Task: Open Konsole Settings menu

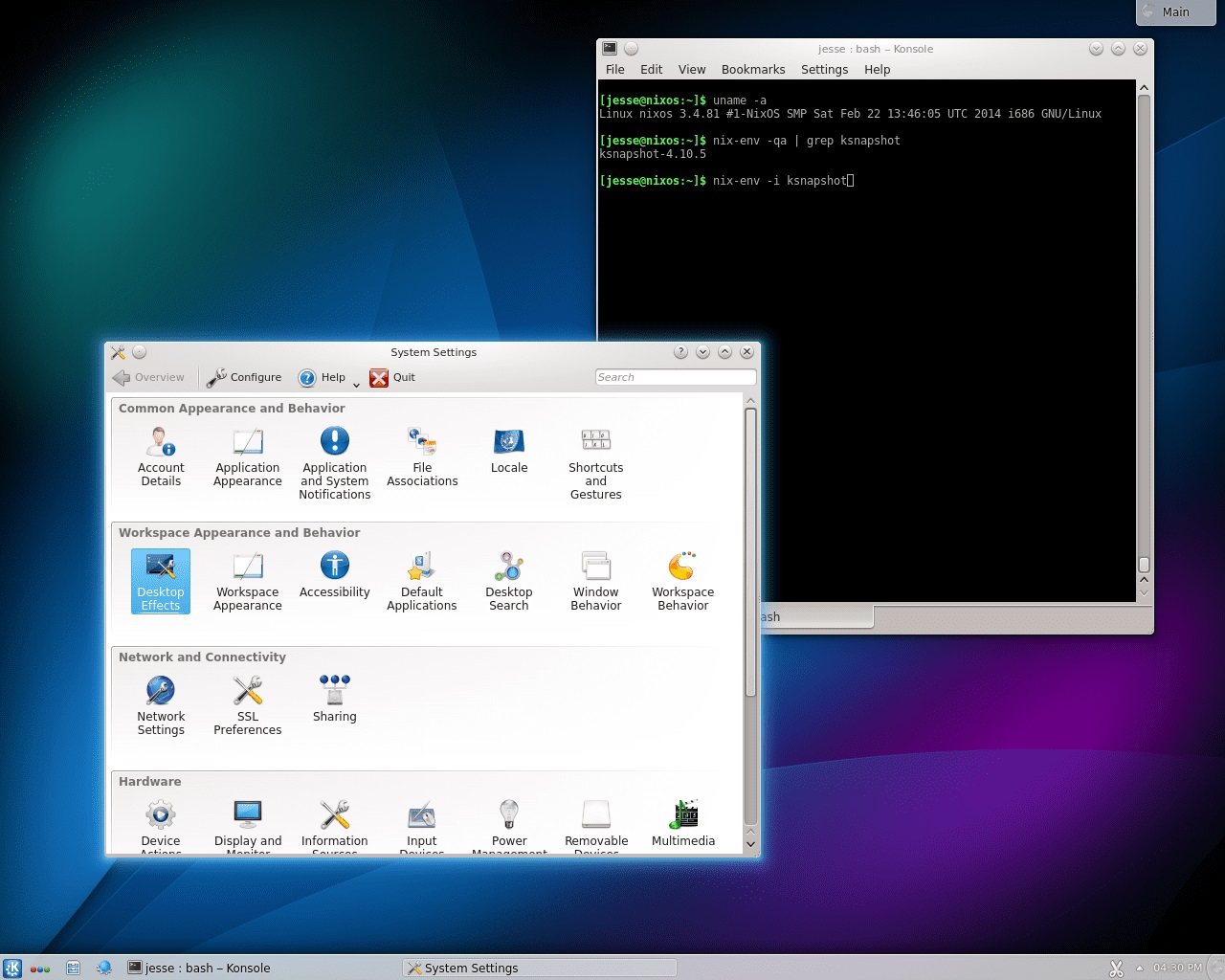Action: click(824, 69)
